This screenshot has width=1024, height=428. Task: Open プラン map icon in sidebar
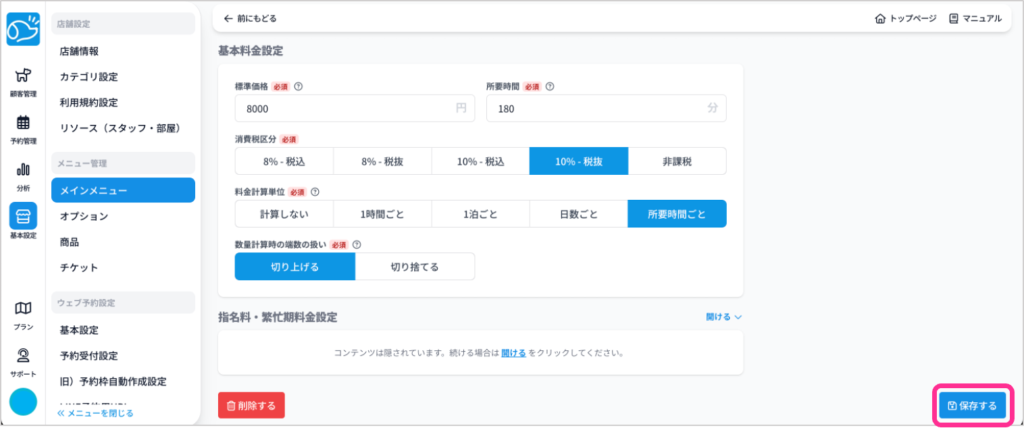[22, 313]
